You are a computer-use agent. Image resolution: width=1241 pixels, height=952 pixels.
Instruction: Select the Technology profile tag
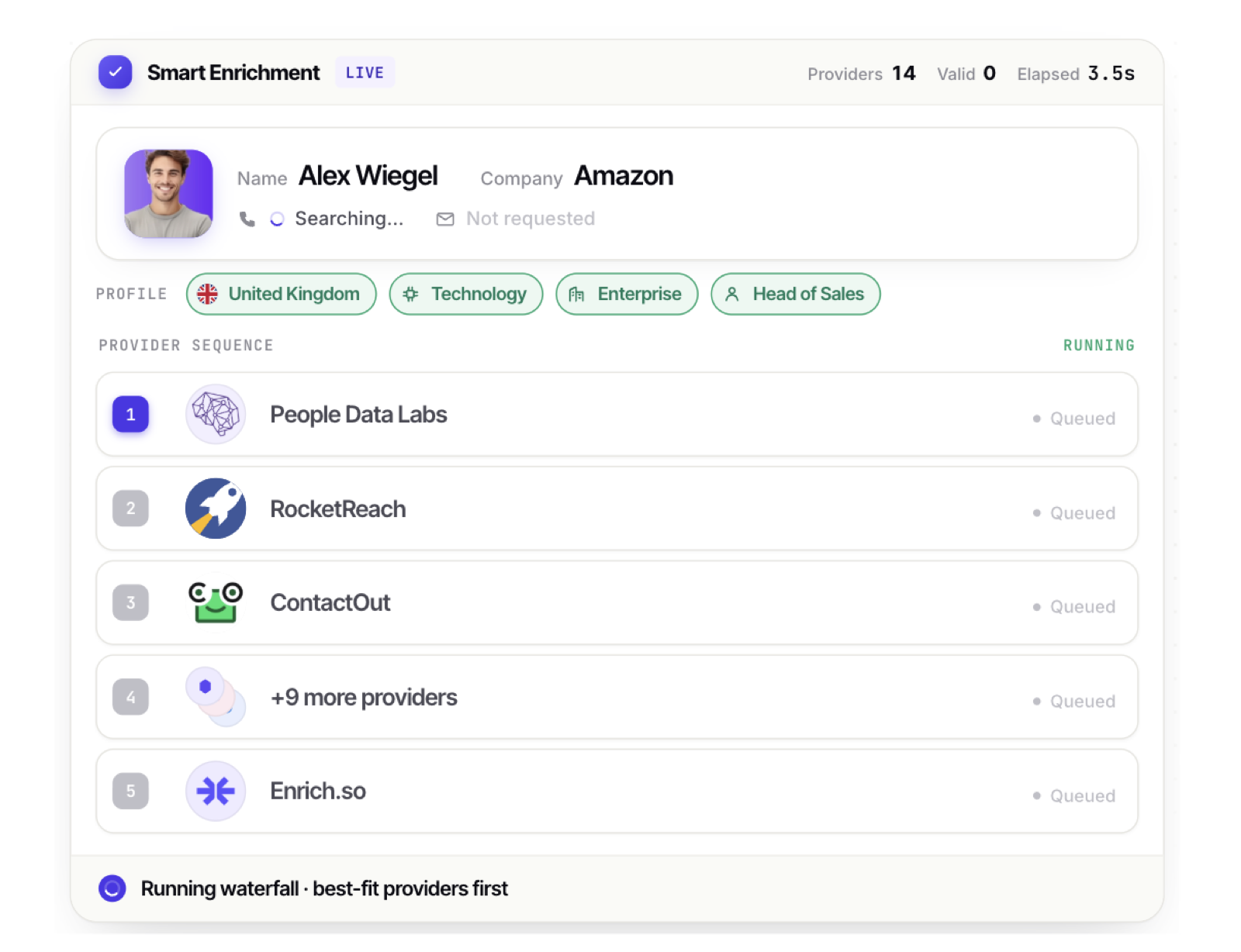[466, 294]
